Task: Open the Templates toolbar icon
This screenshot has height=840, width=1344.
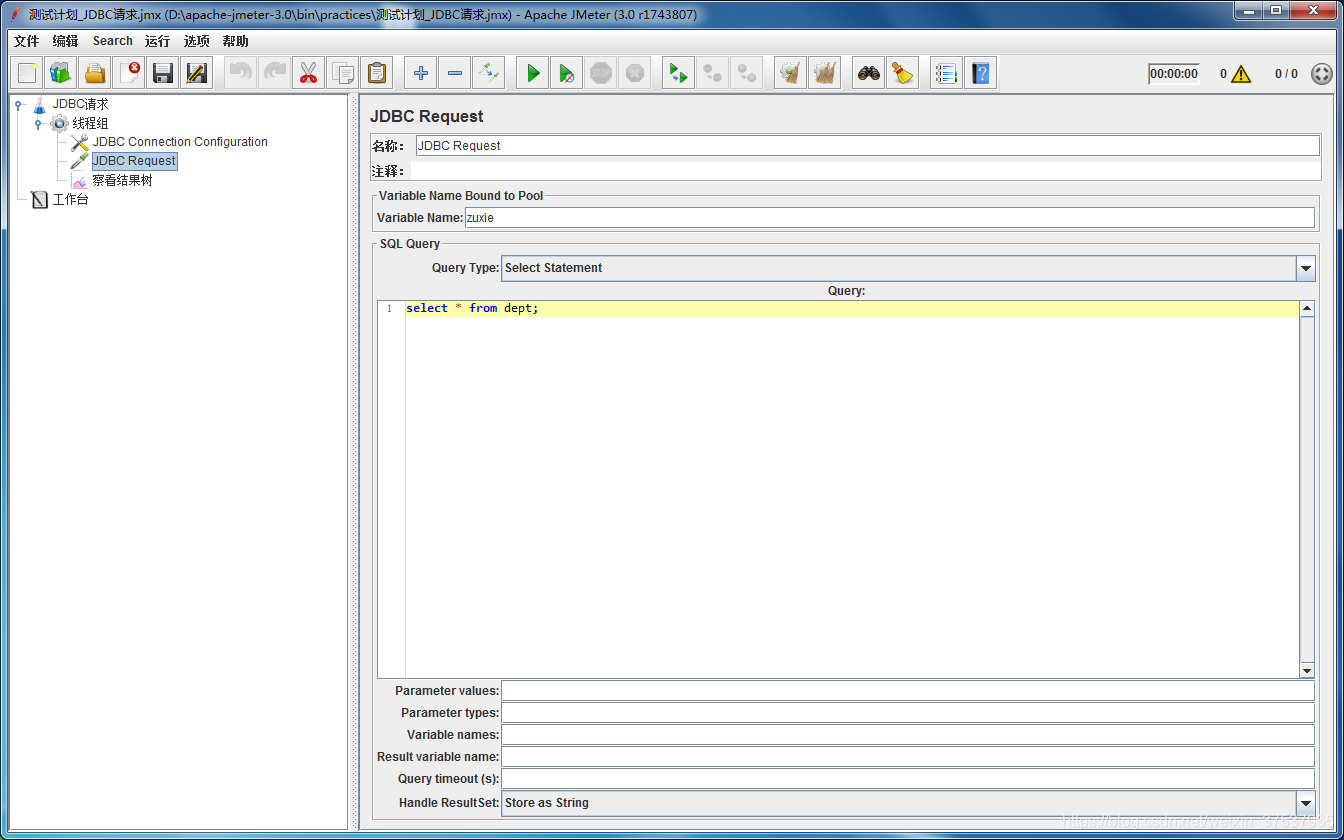Action: tap(61, 73)
